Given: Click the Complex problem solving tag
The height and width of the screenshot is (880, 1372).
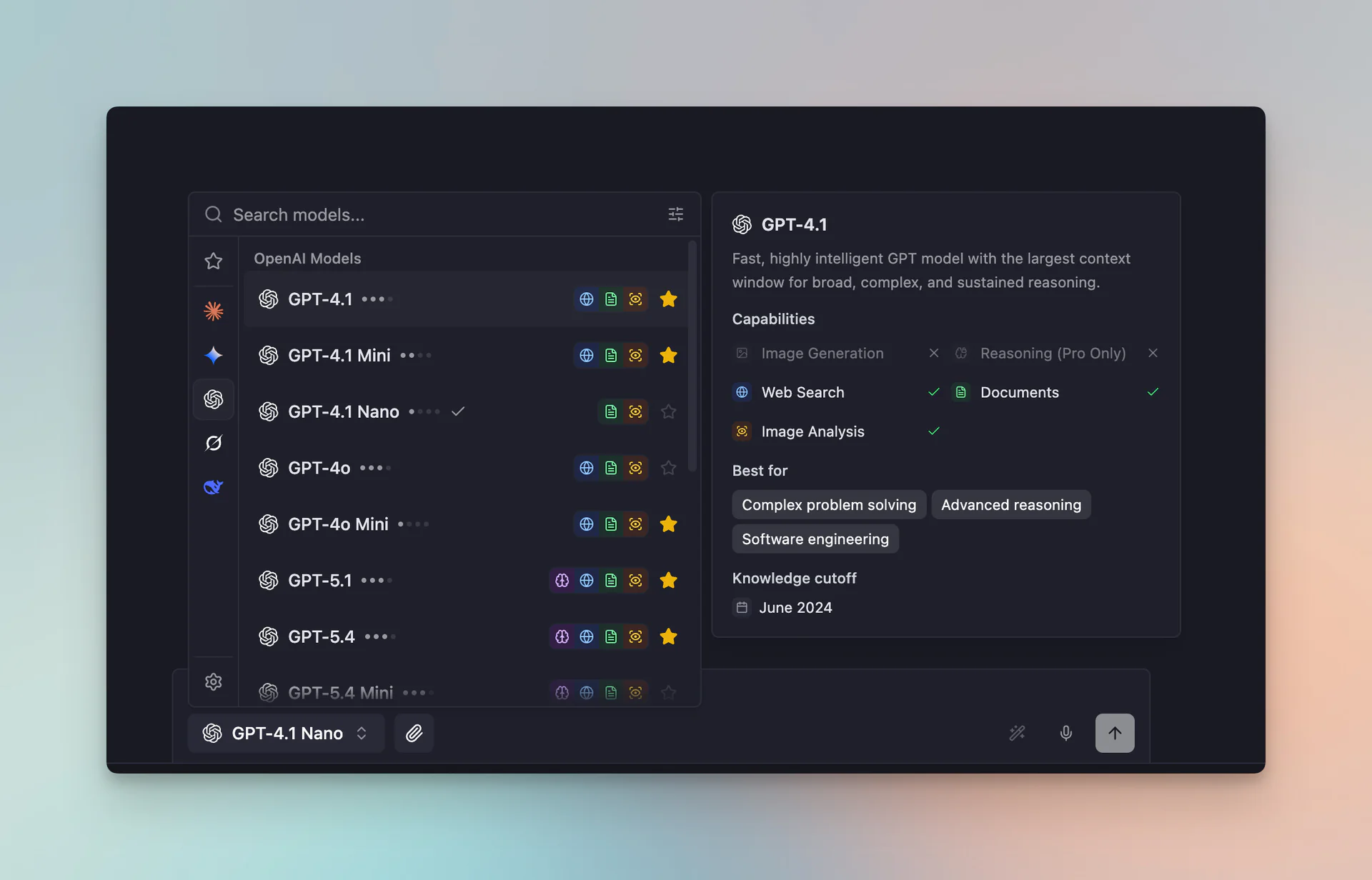Looking at the screenshot, I should [x=829, y=505].
